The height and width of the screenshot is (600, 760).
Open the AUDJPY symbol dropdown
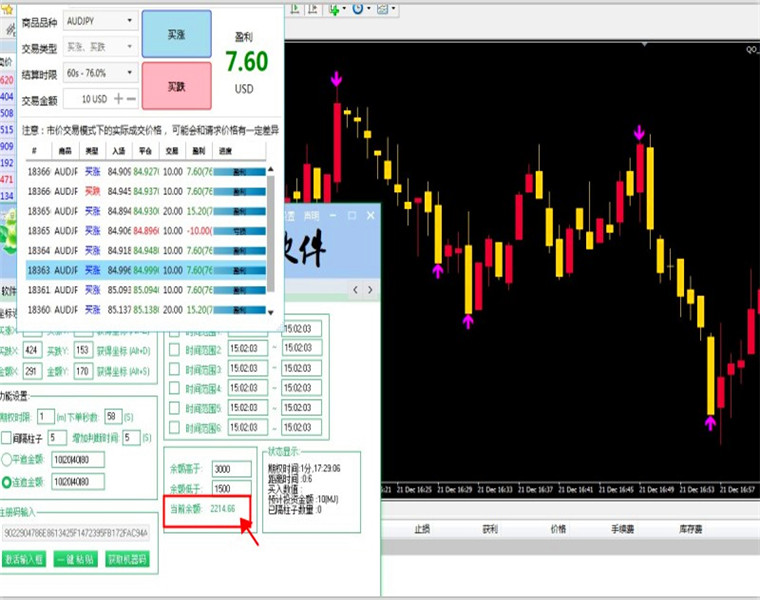click(x=100, y=21)
